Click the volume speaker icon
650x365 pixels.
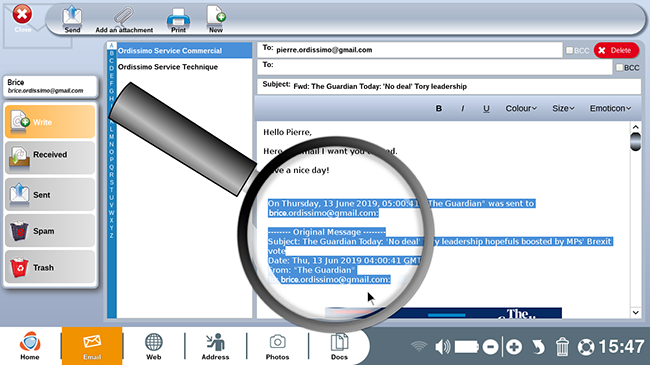pyautogui.click(x=442, y=347)
